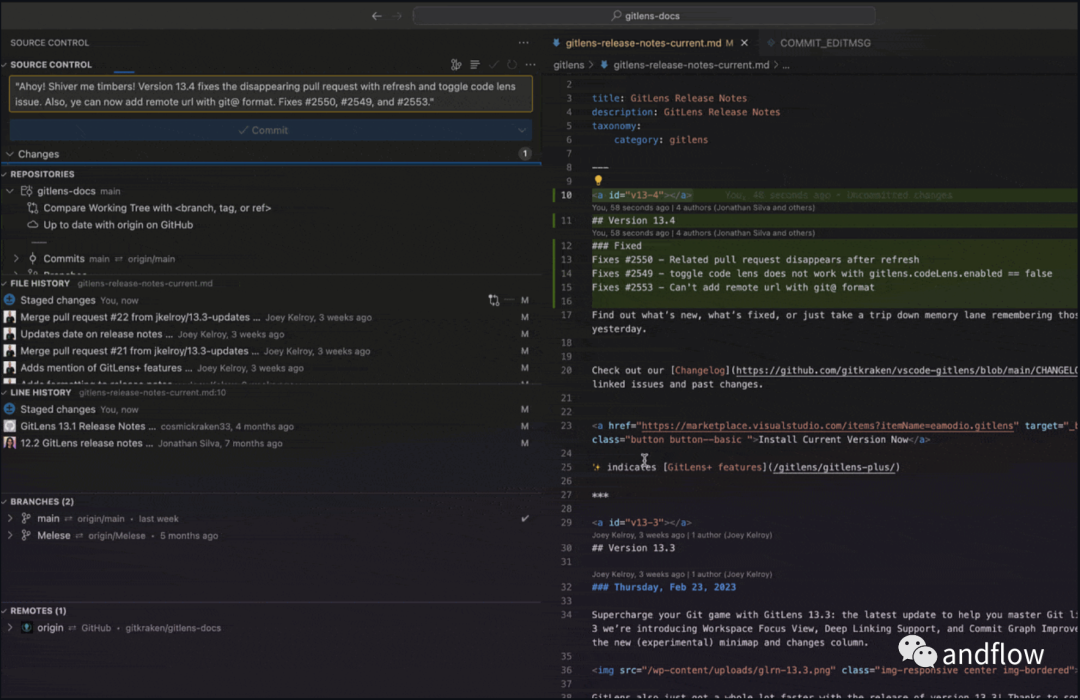Collapse the REMOTES (1) section
This screenshot has height=700, width=1080.
coord(4,611)
